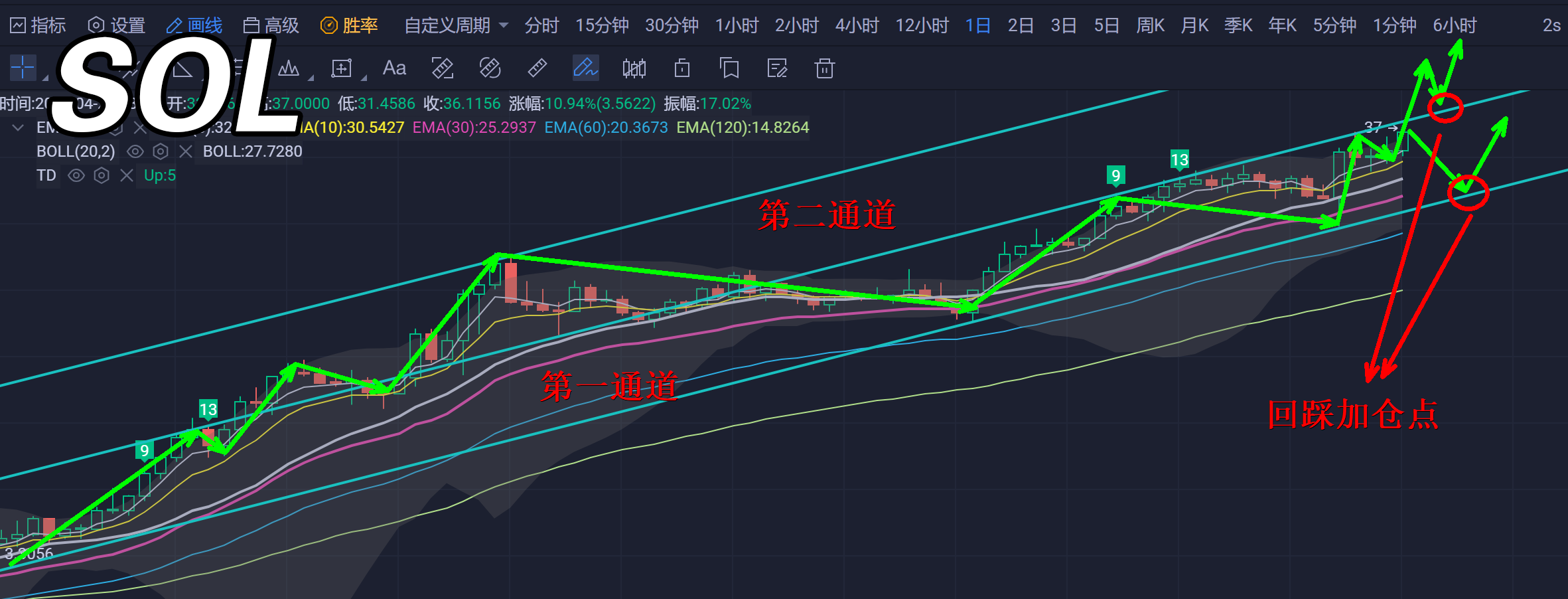Image resolution: width=1568 pixels, height=599 pixels.
Task: Click the bookmark icon in drawing toolbar
Action: point(729,68)
